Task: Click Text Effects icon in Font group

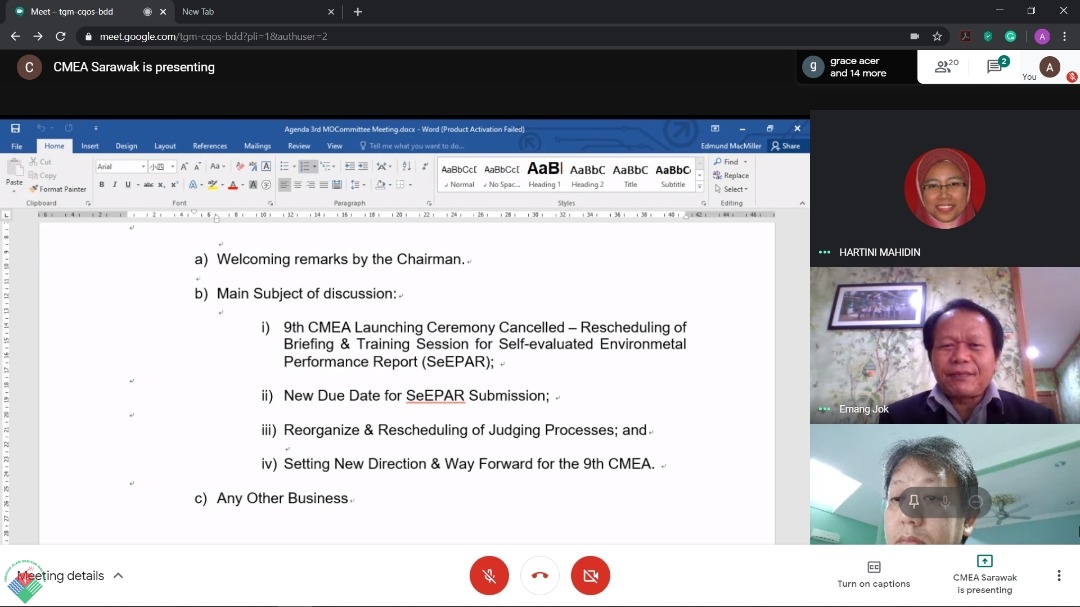Action: coord(193,185)
